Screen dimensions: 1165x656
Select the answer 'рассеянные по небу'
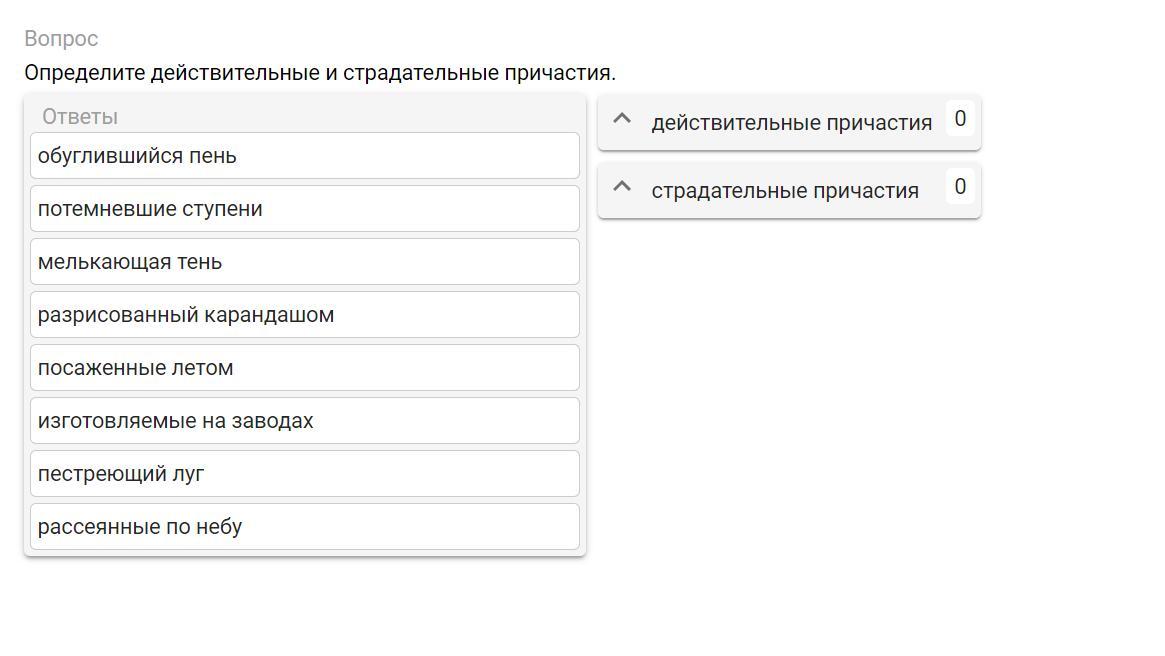(x=304, y=527)
